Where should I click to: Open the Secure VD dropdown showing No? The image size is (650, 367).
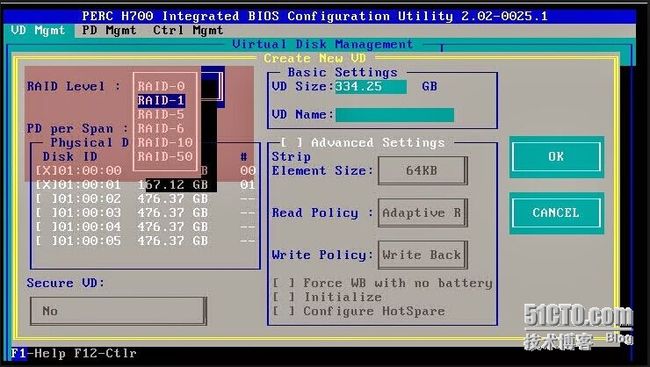coord(118,311)
